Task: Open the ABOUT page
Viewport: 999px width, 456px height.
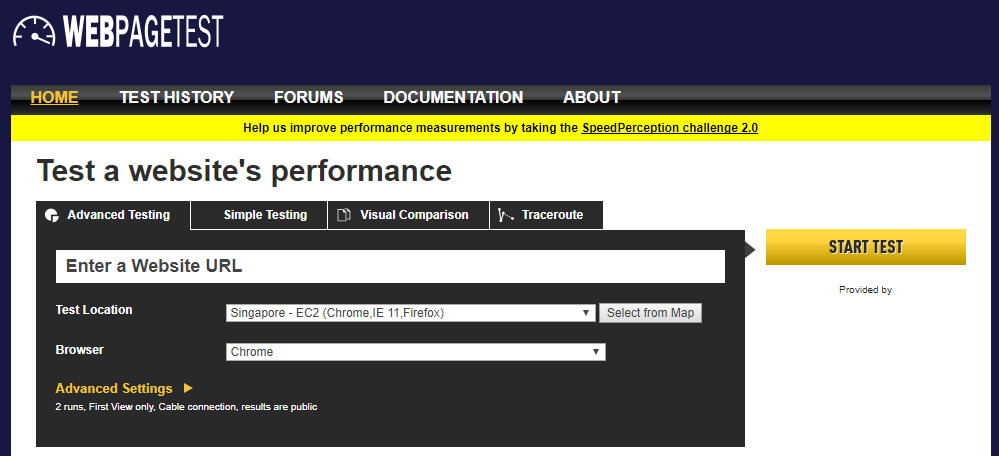Action: tap(592, 97)
